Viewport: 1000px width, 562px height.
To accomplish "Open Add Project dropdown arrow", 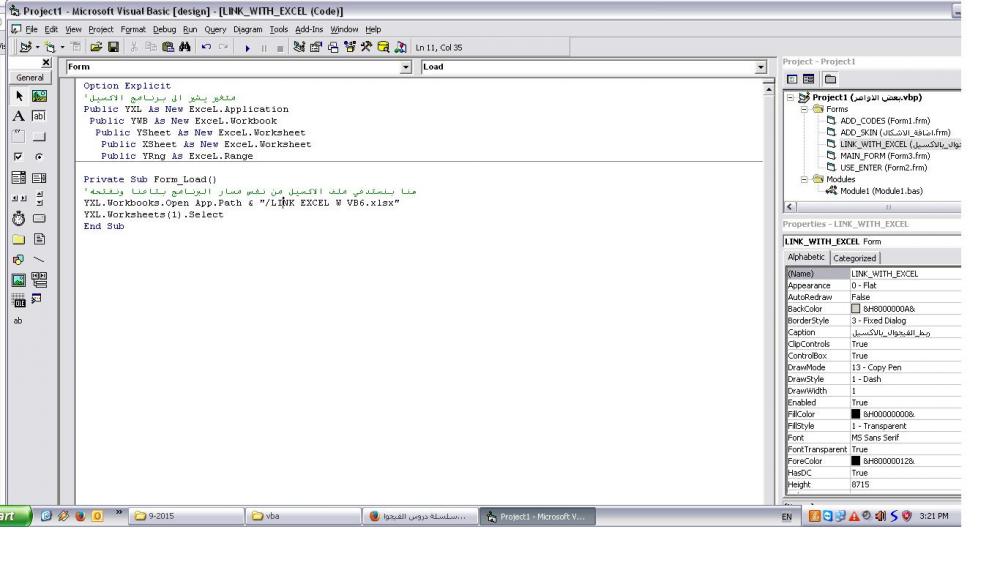I will point(37,47).
